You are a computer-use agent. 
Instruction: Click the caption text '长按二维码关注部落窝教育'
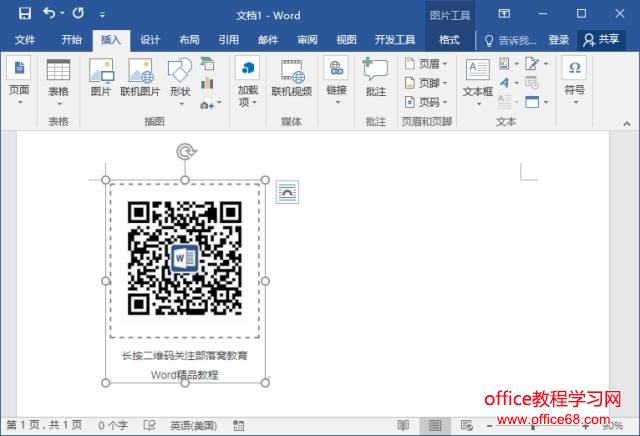(x=184, y=356)
